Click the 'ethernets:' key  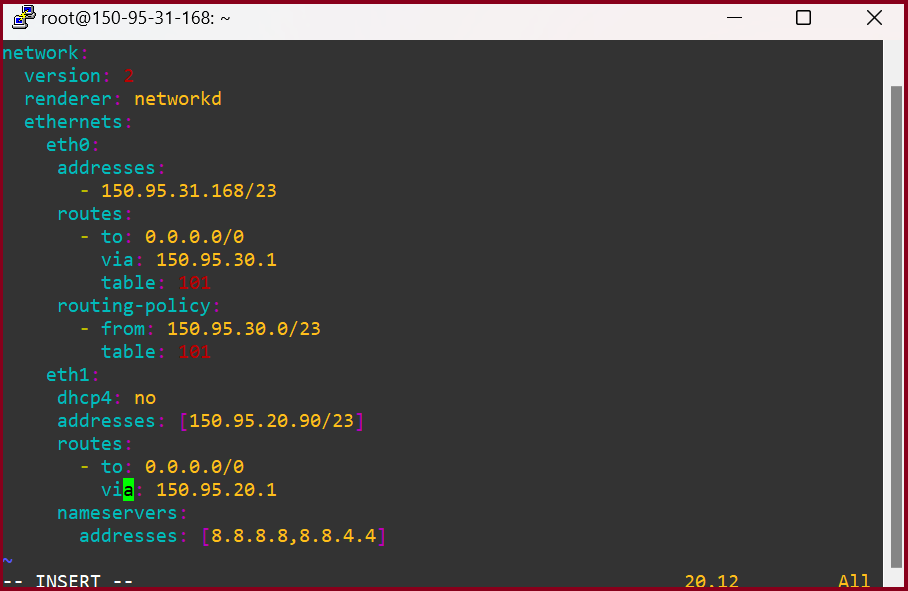click(x=78, y=122)
